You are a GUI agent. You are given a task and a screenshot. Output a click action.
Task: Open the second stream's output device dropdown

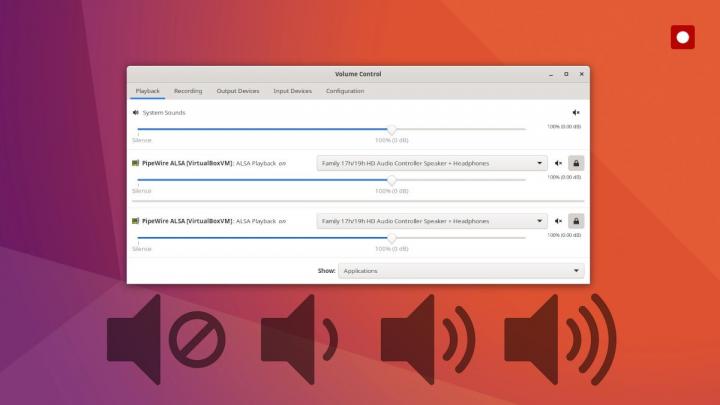[x=431, y=221]
